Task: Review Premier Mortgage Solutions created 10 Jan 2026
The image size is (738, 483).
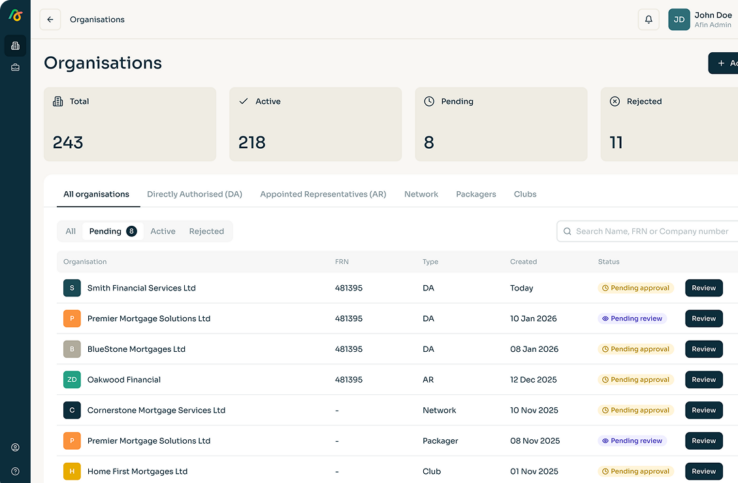Action: click(x=704, y=318)
